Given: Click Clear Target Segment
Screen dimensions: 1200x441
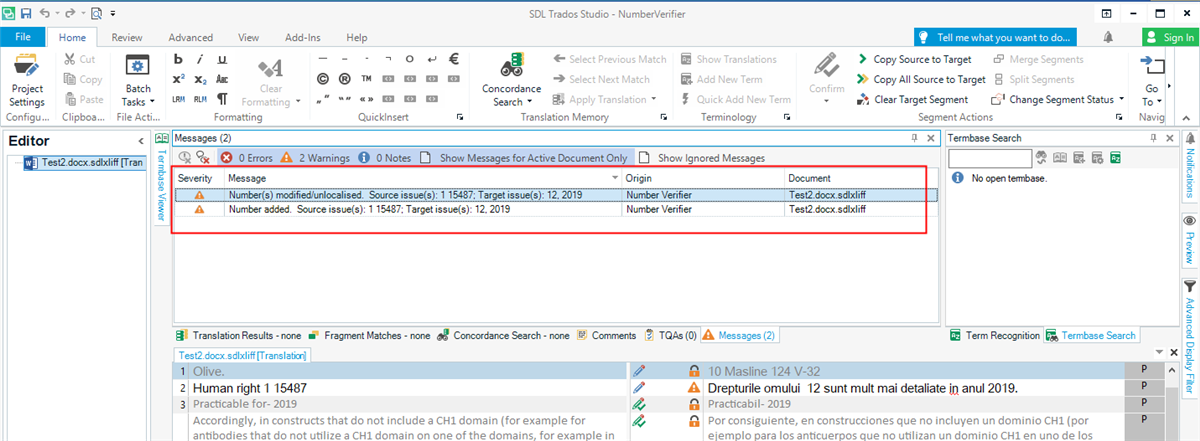Looking at the screenshot, I should (913, 99).
